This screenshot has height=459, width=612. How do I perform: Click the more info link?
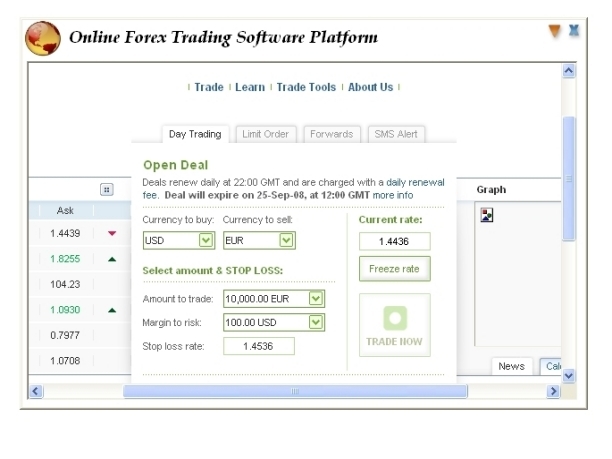click(x=393, y=195)
